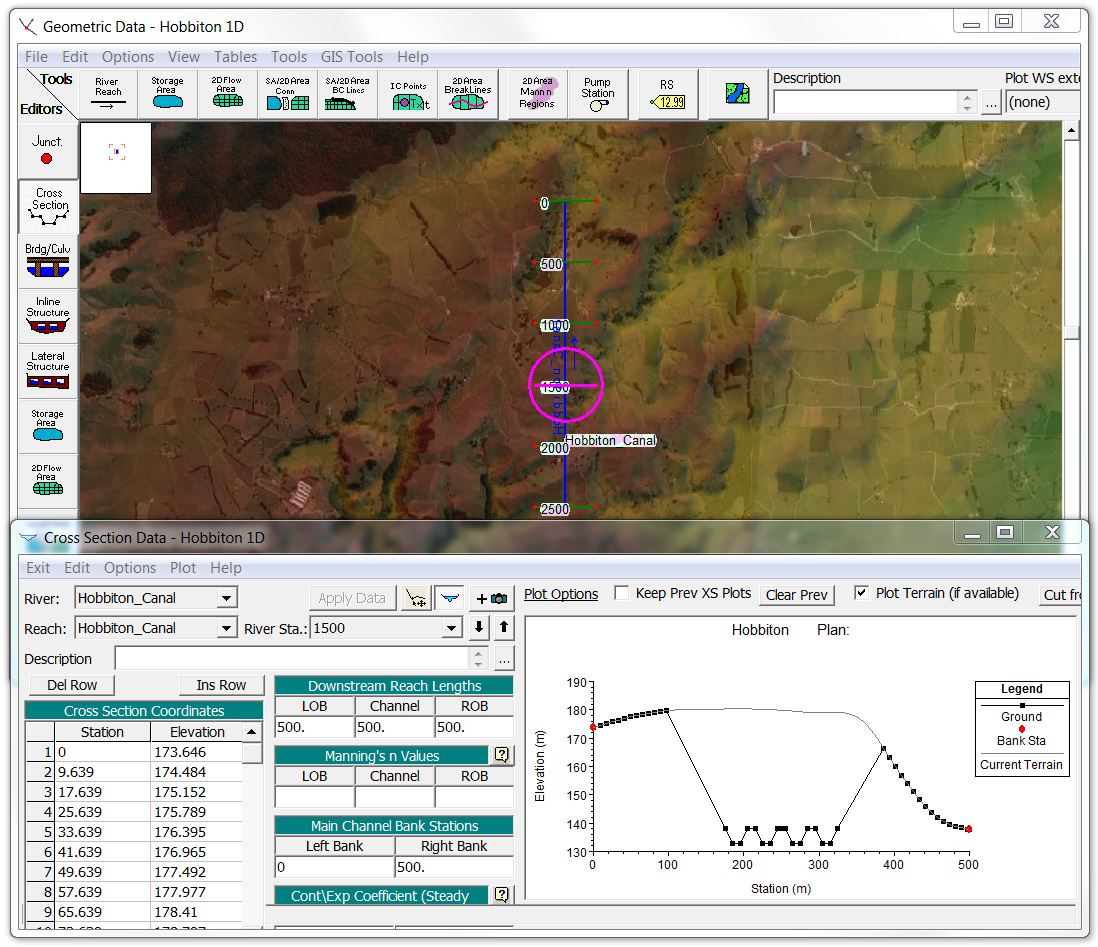
Task: Click scroll-up arrow of coordinates table
Action: coord(252,732)
